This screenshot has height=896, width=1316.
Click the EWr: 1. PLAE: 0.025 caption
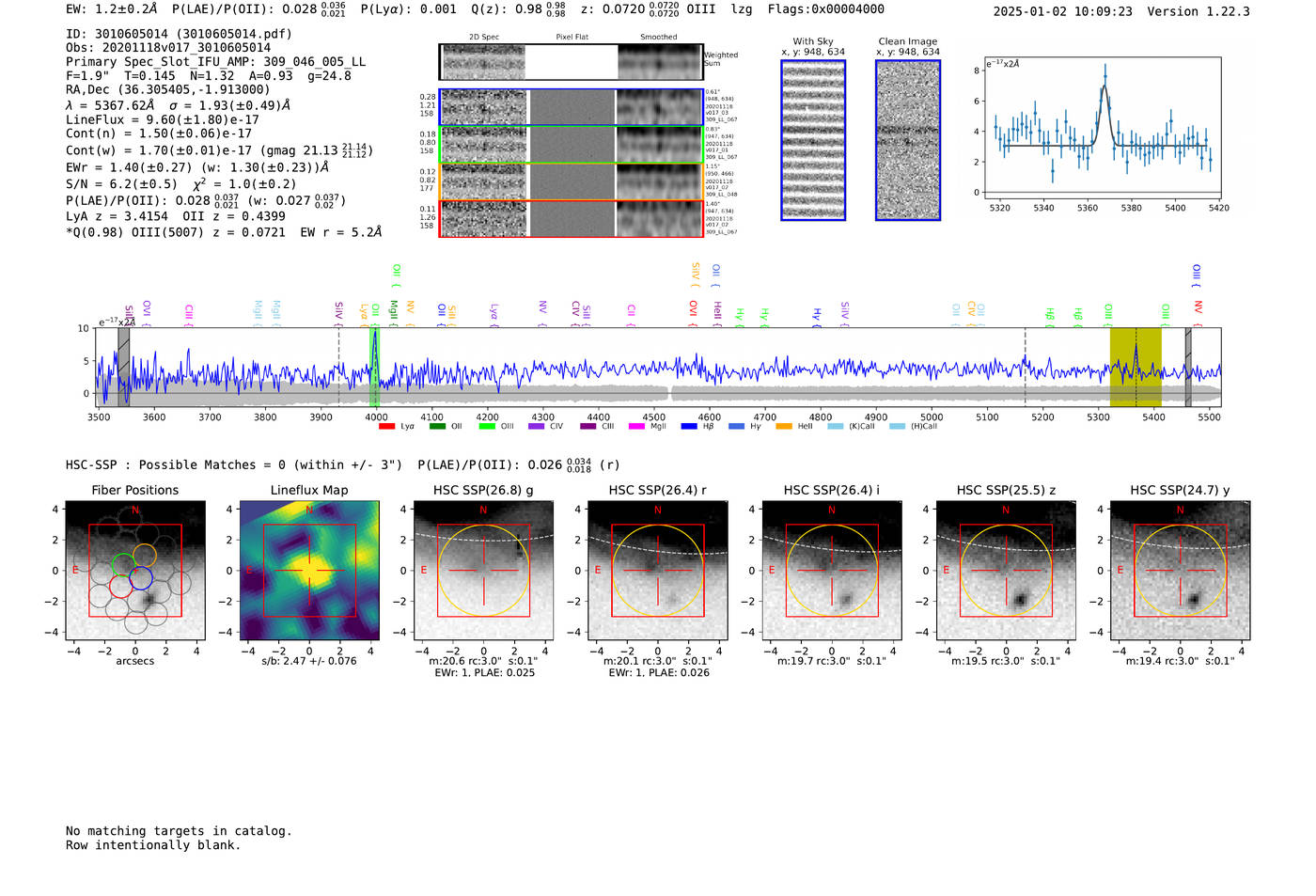click(484, 673)
